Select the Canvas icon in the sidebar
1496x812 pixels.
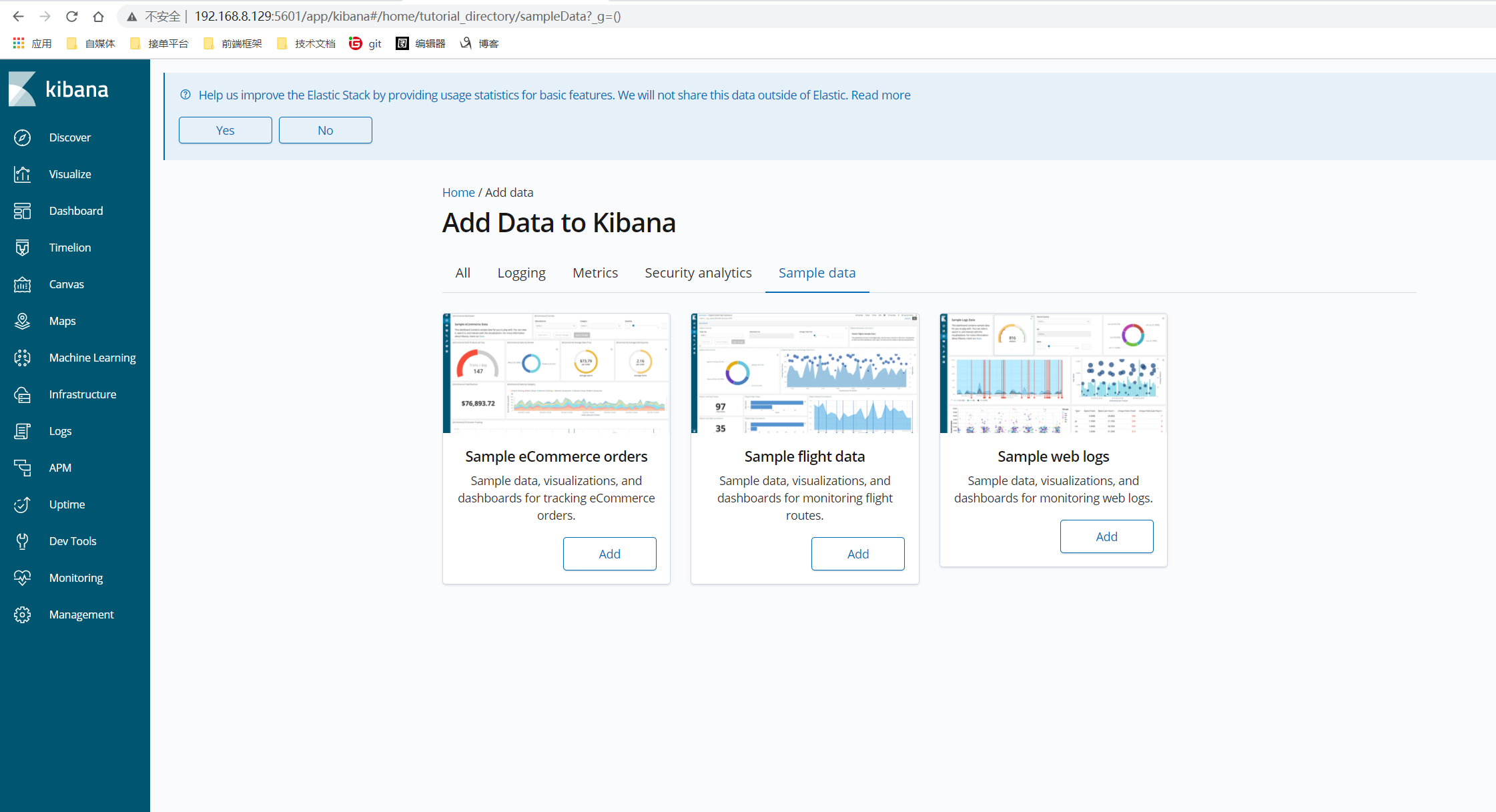(22, 284)
